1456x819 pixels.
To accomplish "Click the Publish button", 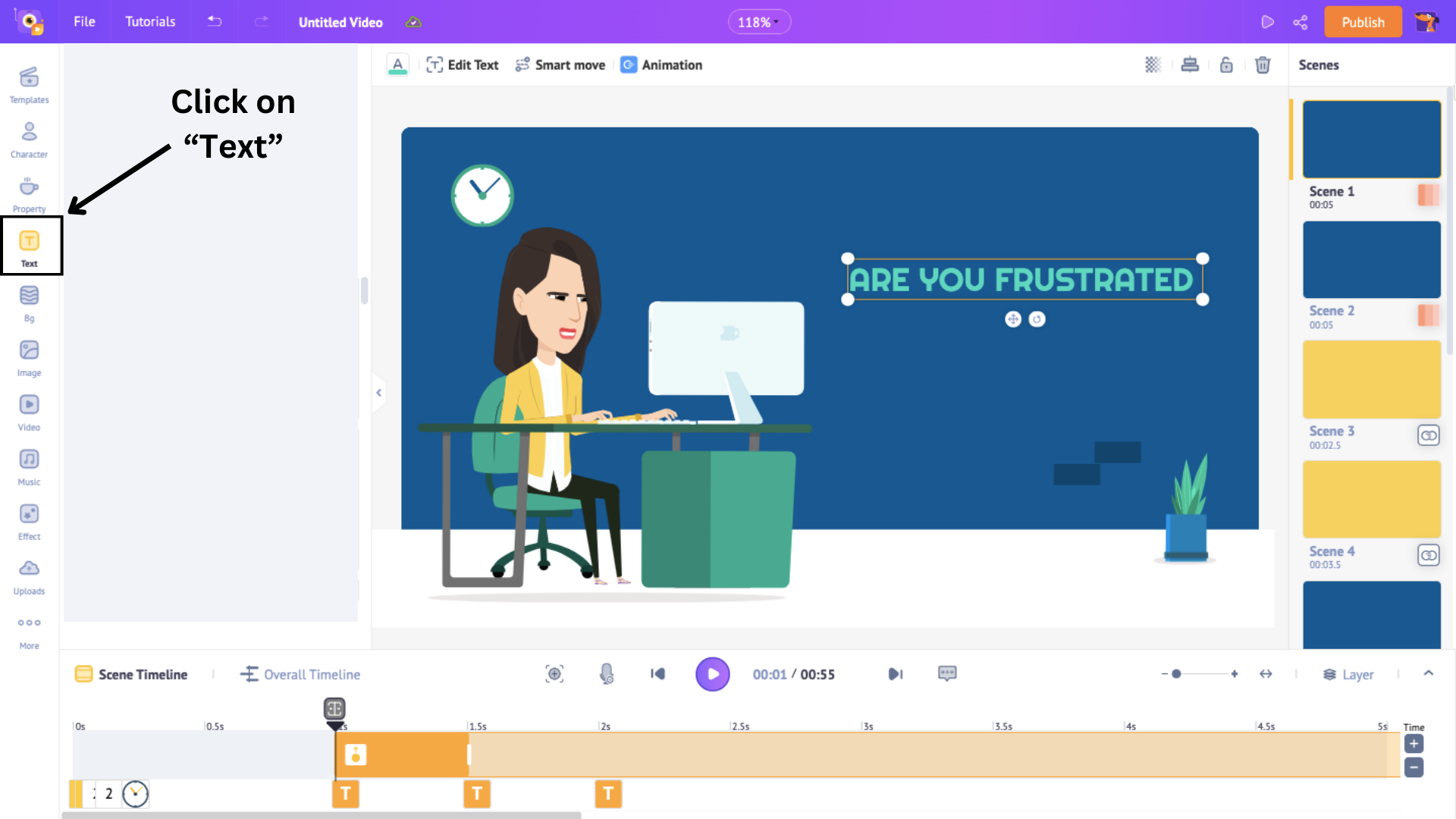I will click(1363, 22).
